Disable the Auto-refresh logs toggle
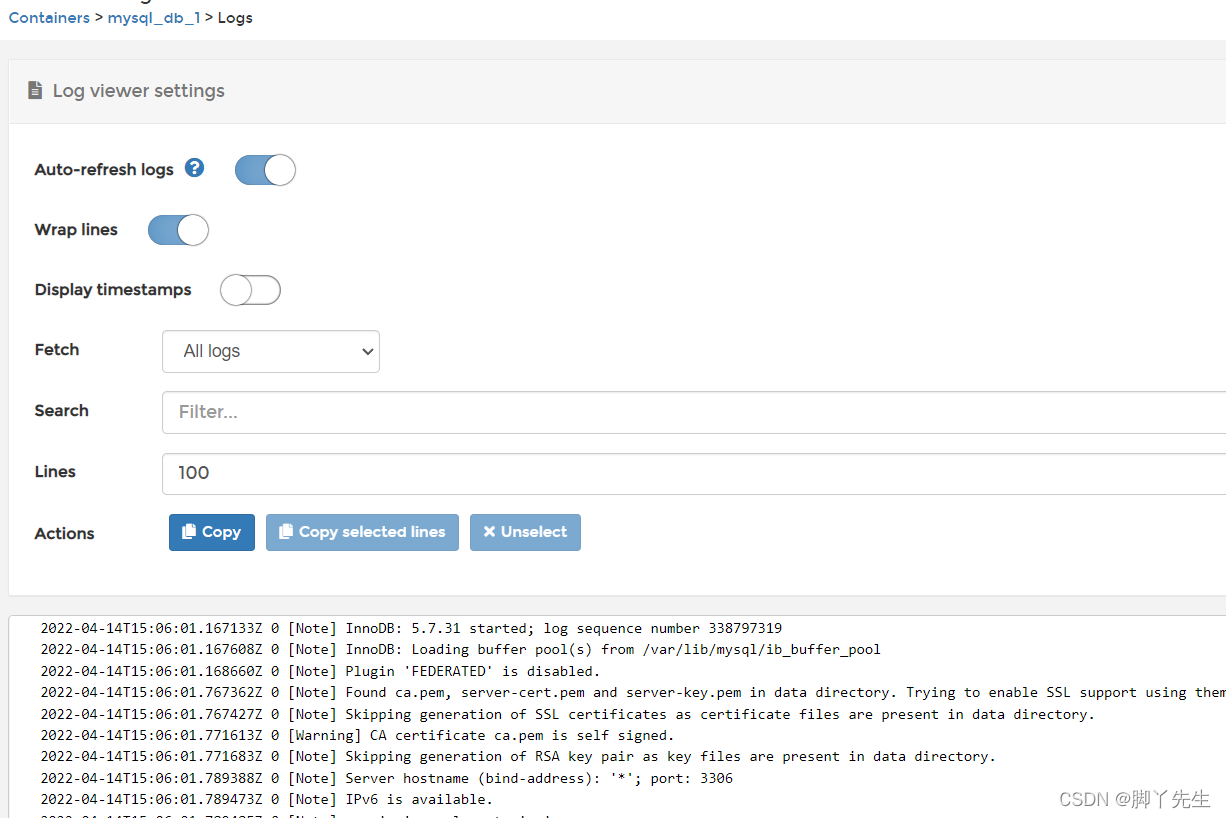This screenshot has height=818, width=1226. 265,170
